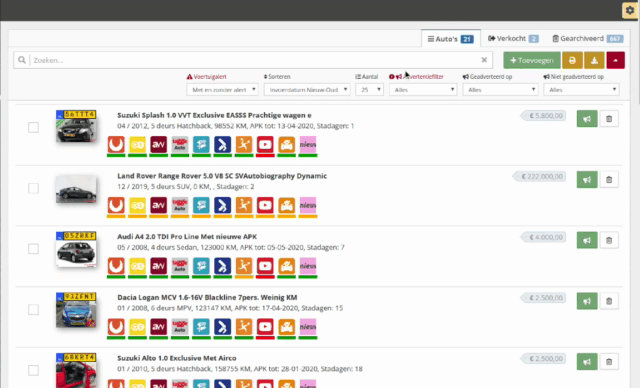Image resolution: width=640 pixels, height=388 pixels.
Task: Click the AW portal icon on the Suzuki Splash row
Action: click(x=158, y=144)
